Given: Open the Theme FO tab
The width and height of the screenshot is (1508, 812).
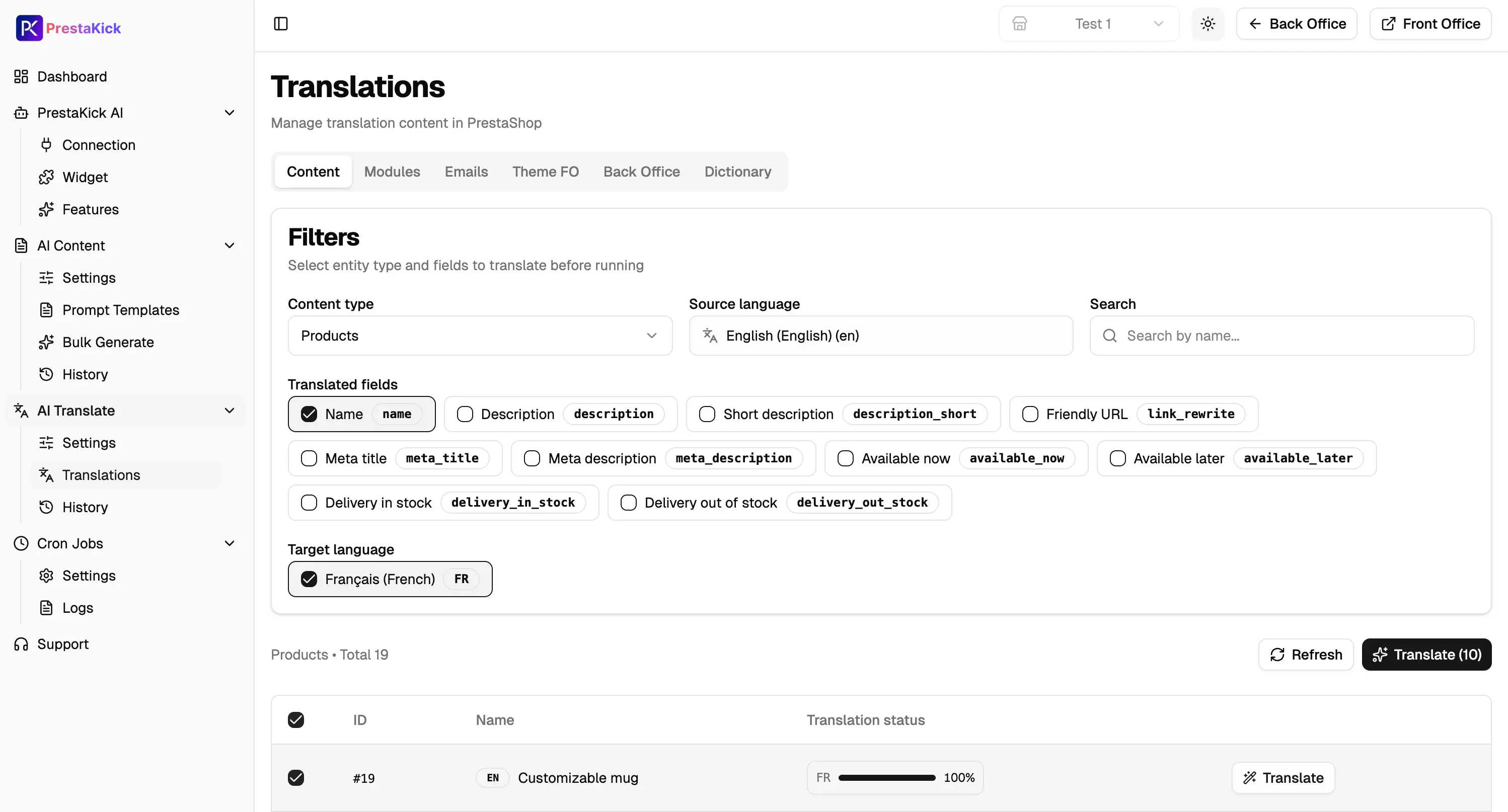Looking at the screenshot, I should point(546,172).
